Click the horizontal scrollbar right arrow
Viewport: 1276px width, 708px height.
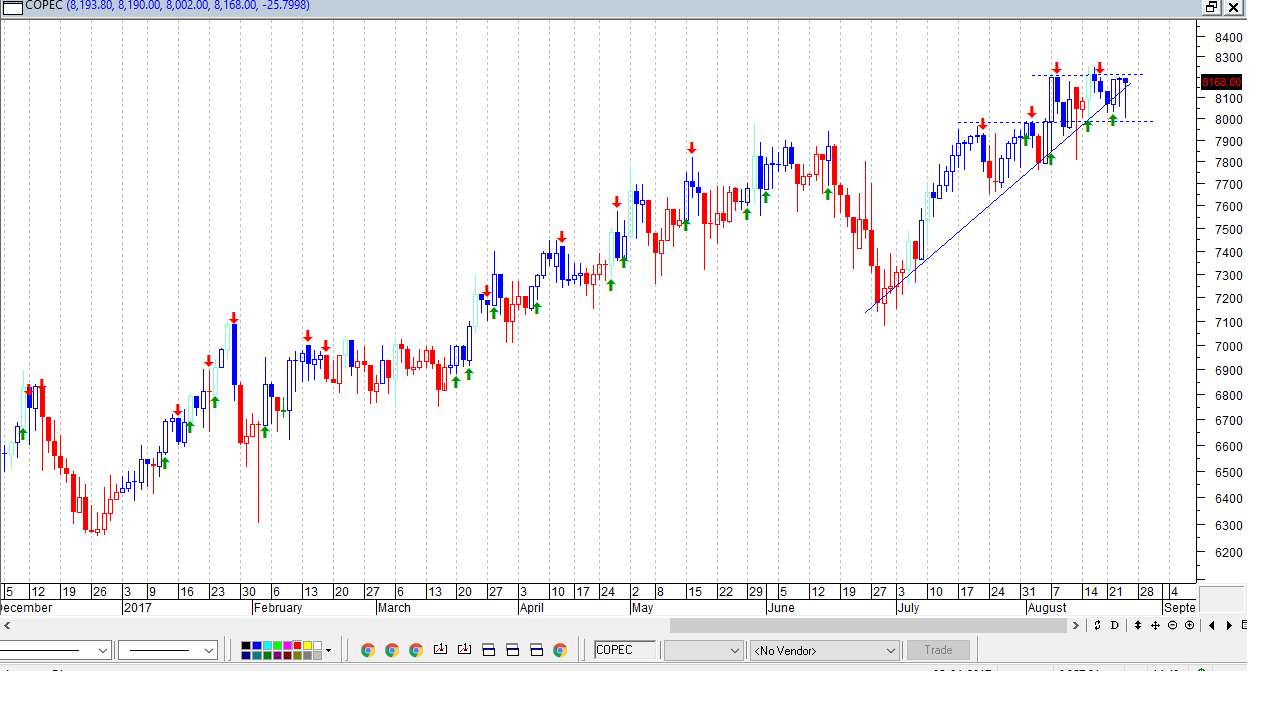click(x=1076, y=626)
